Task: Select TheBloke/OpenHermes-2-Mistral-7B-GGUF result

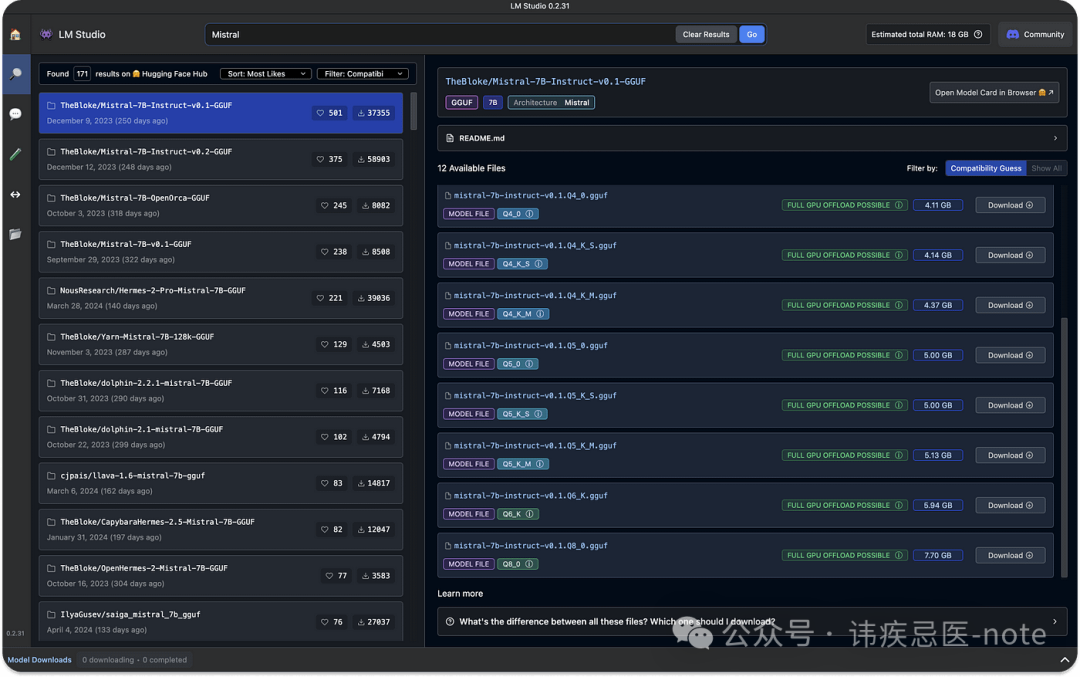Action: coord(220,575)
